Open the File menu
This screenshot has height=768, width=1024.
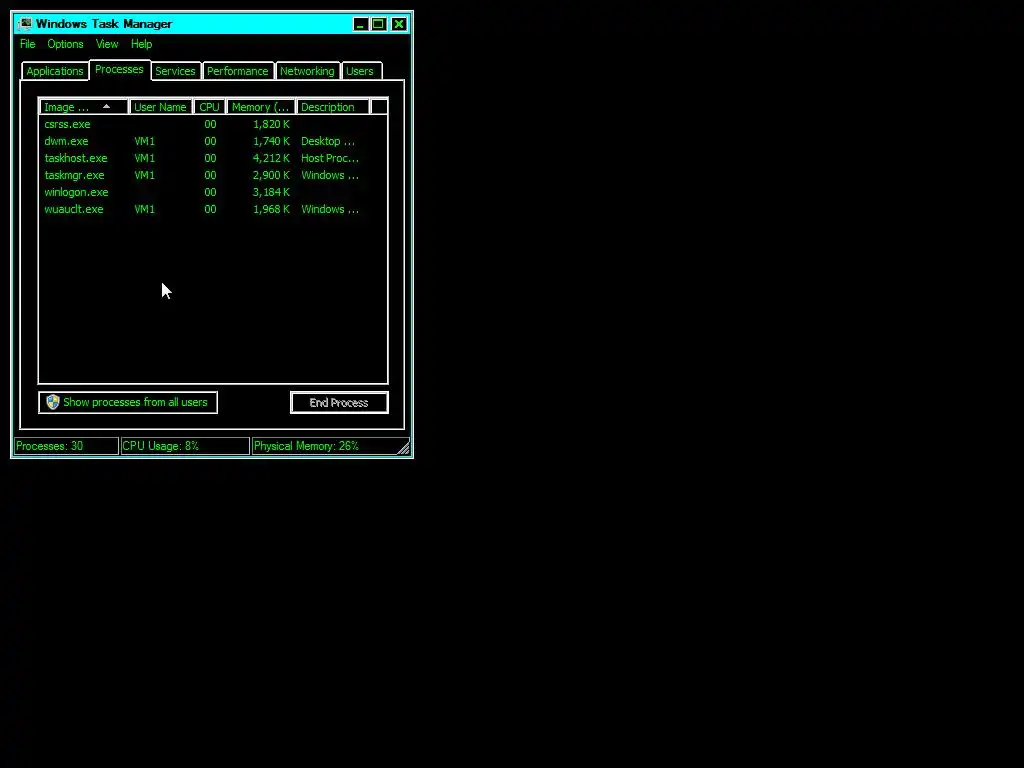coord(27,44)
